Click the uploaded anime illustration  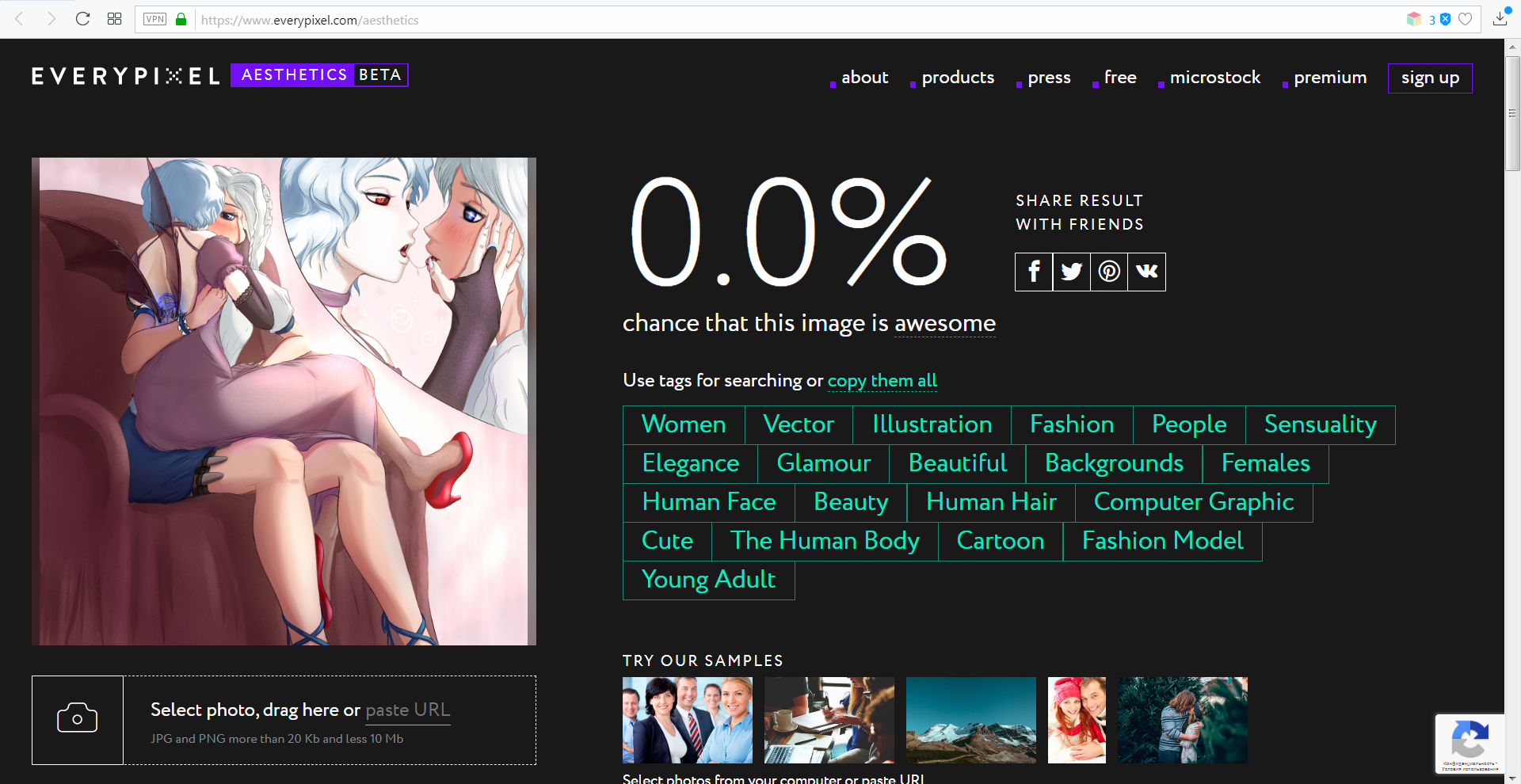pos(284,402)
